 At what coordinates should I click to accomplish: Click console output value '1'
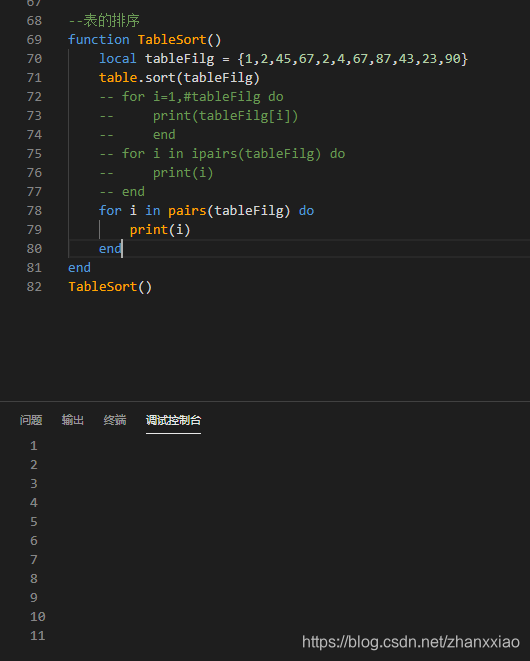pos(34,446)
